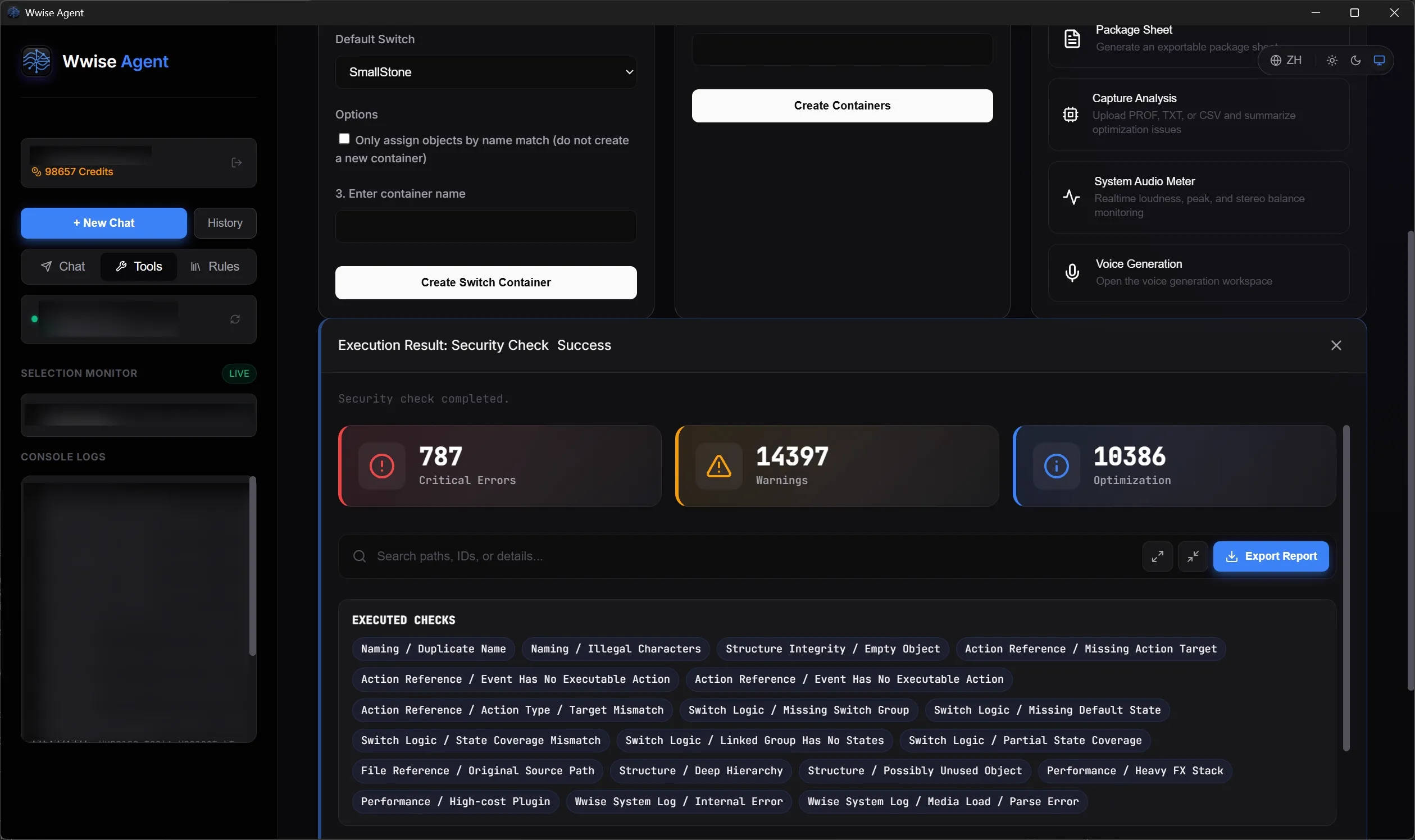Click File Reference / Original Source Path tag
This screenshot has width=1415, height=840.
(477, 771)
